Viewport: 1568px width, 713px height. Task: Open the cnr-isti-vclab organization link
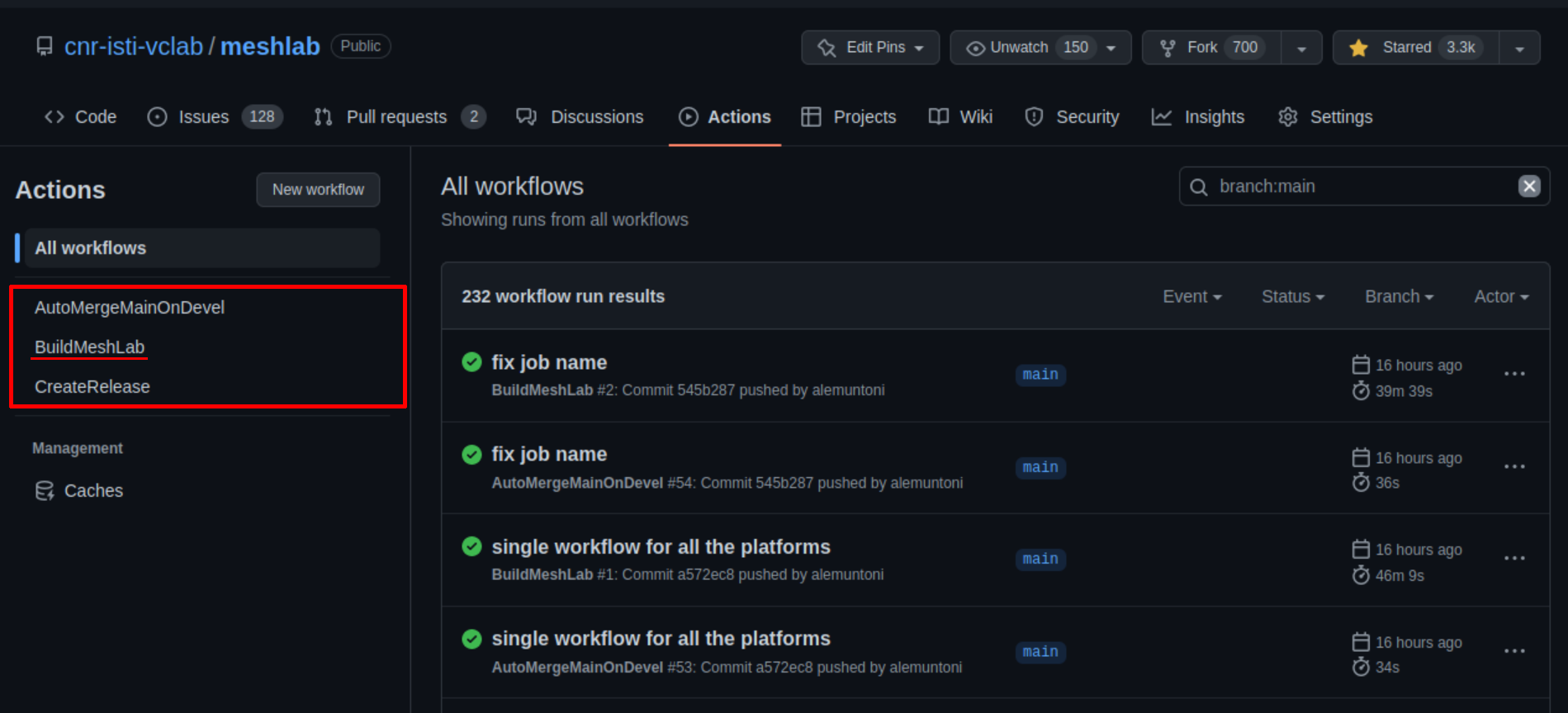coord(134,47)
